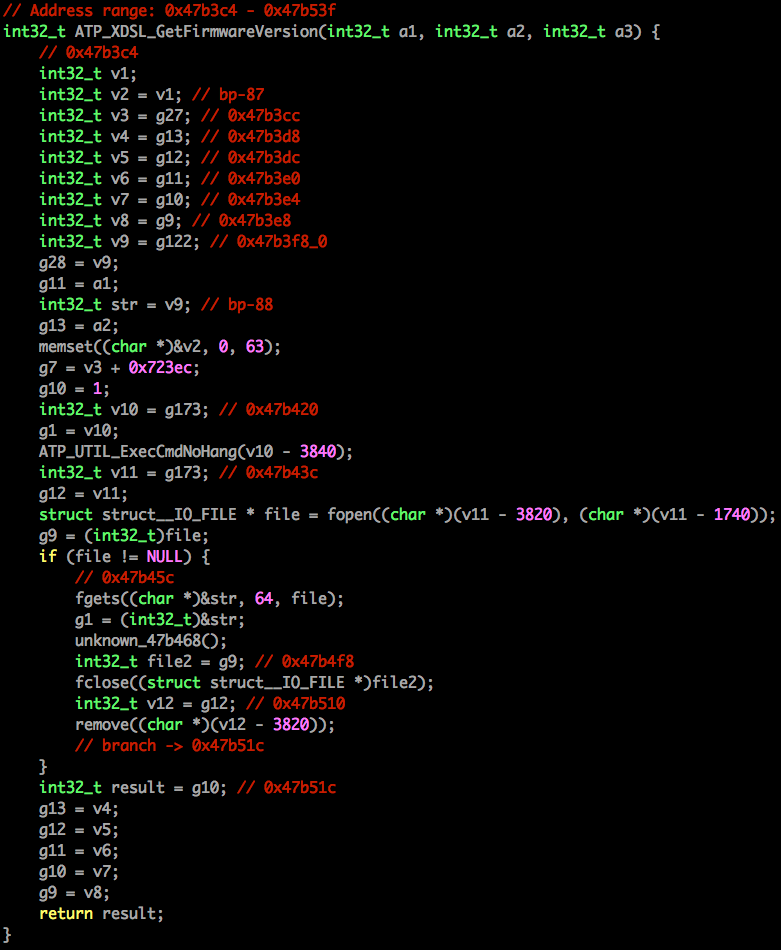Viewport: 781px width, 950px height.
Task: Select the statement "g13 = a2;"
Action: 79,325
